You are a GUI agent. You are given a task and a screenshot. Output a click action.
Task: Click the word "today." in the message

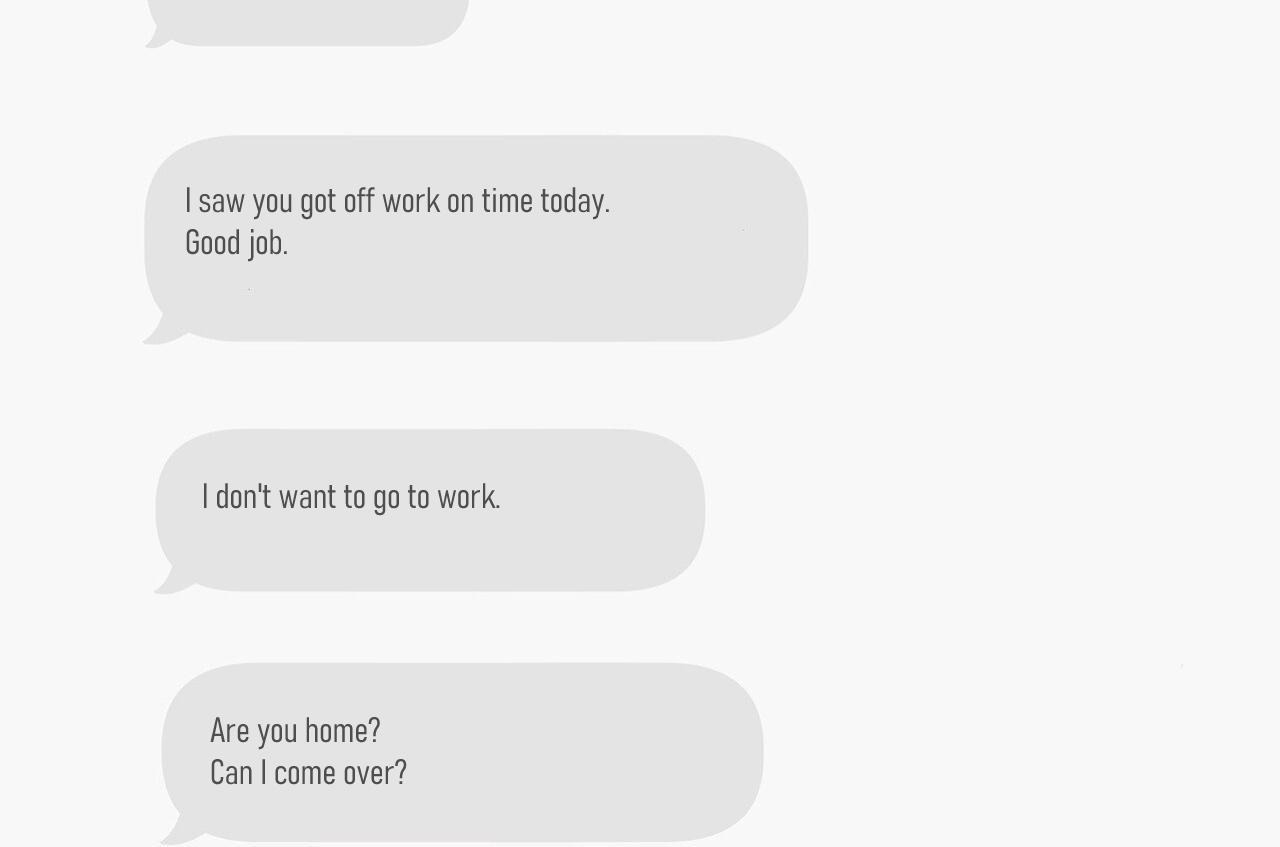tap(575, 201)
